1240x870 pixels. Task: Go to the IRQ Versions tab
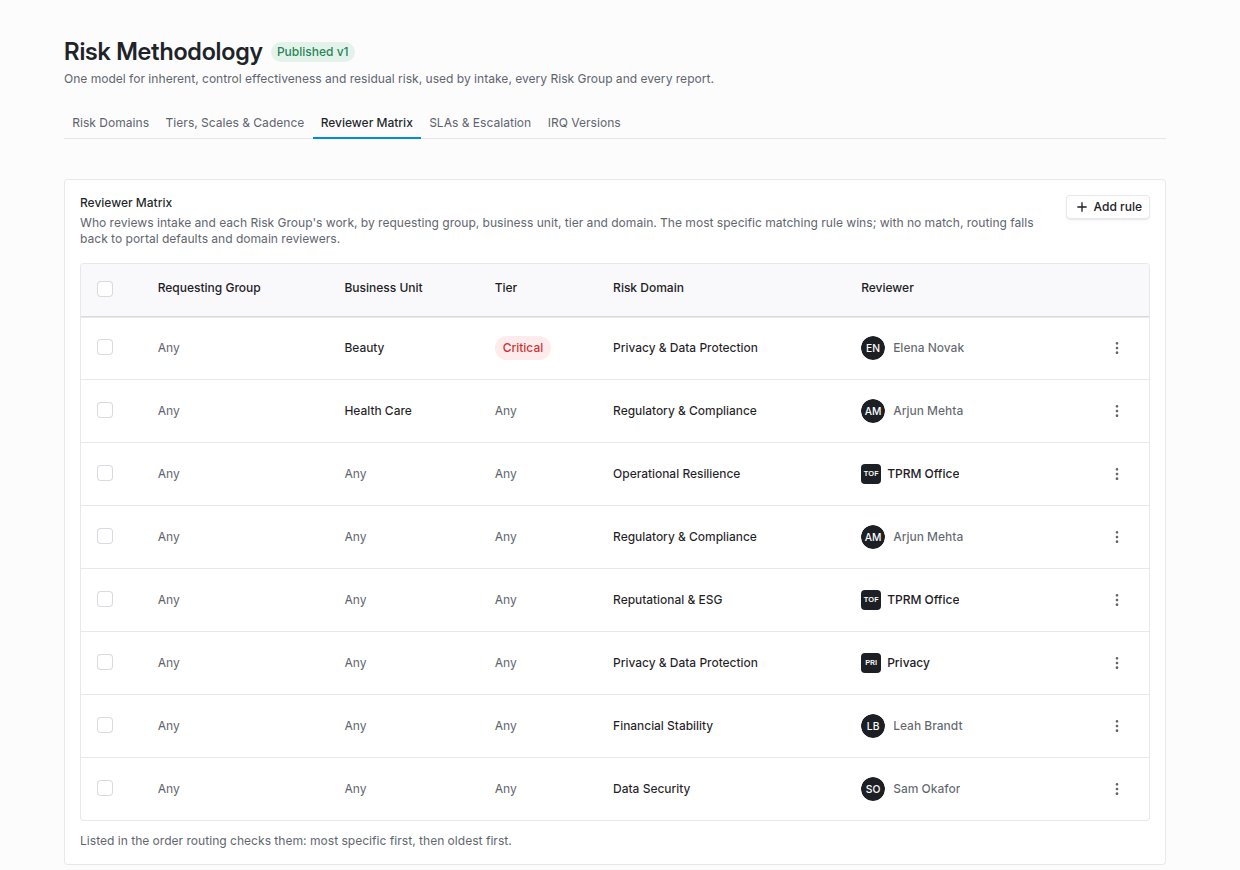[x=584, y=123]
